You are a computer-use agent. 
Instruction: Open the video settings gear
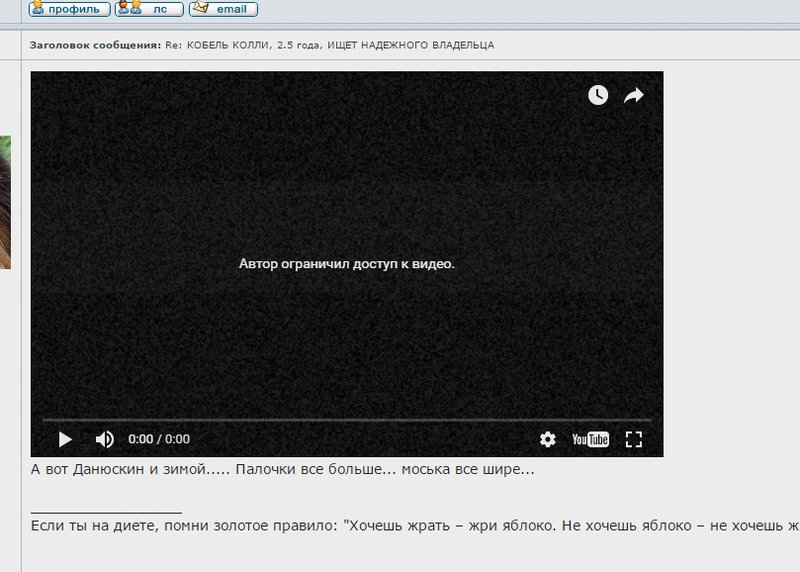click(547, 439)
